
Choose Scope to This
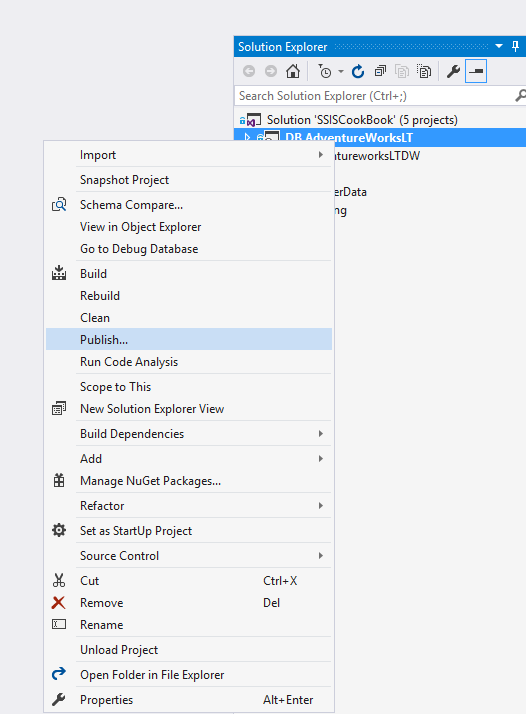pyautogui.click(x=189, y=387)
